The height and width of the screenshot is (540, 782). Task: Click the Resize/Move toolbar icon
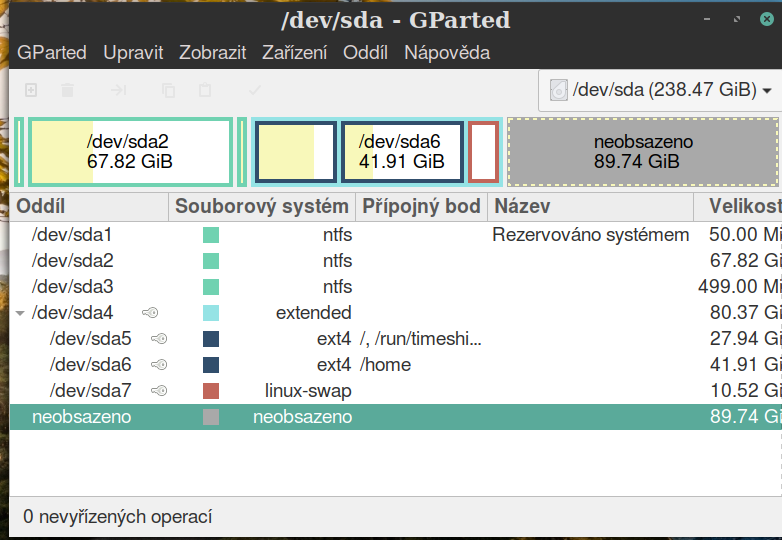point(118,91)
